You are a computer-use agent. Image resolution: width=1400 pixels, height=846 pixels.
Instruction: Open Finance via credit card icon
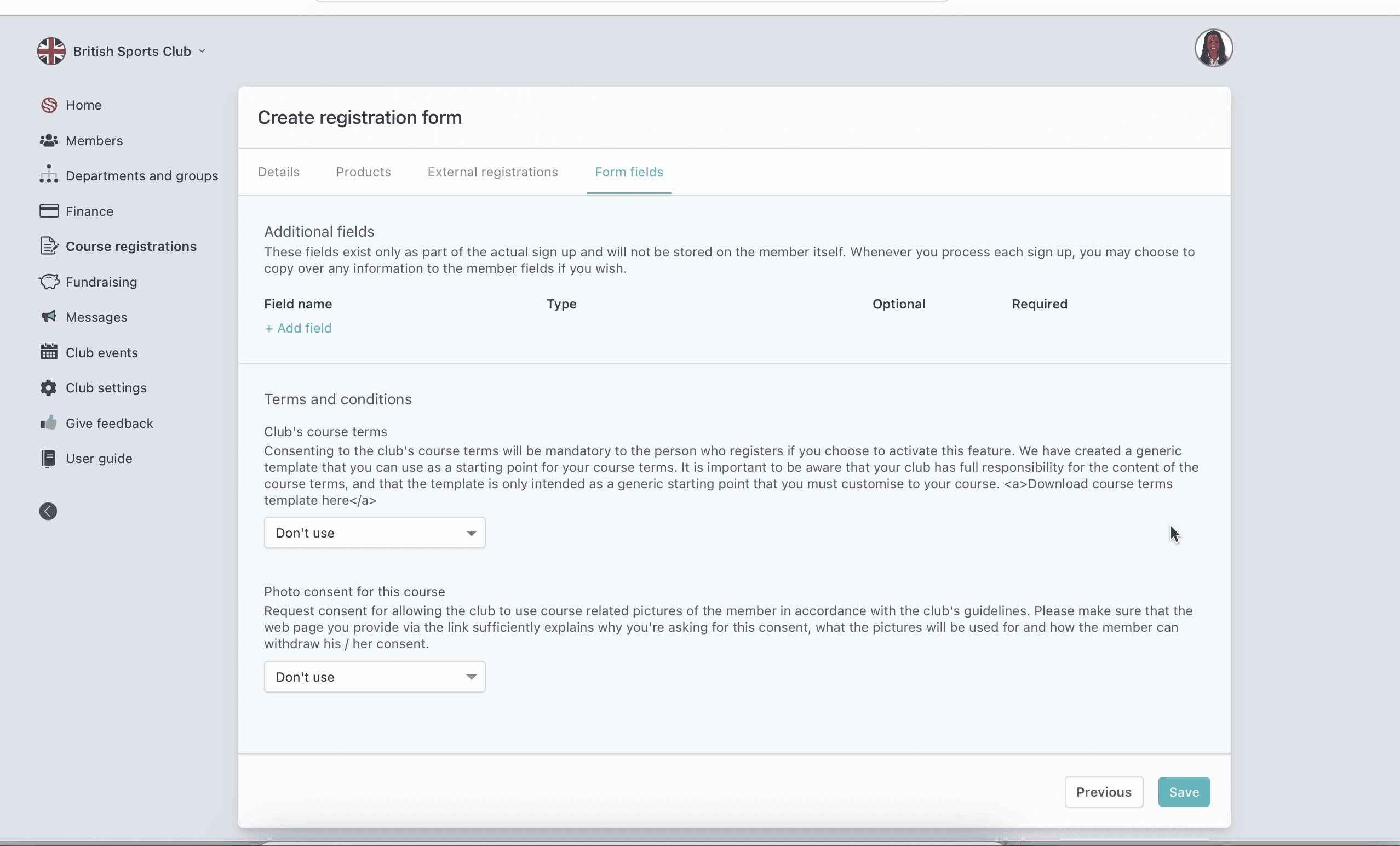(49, 211)
